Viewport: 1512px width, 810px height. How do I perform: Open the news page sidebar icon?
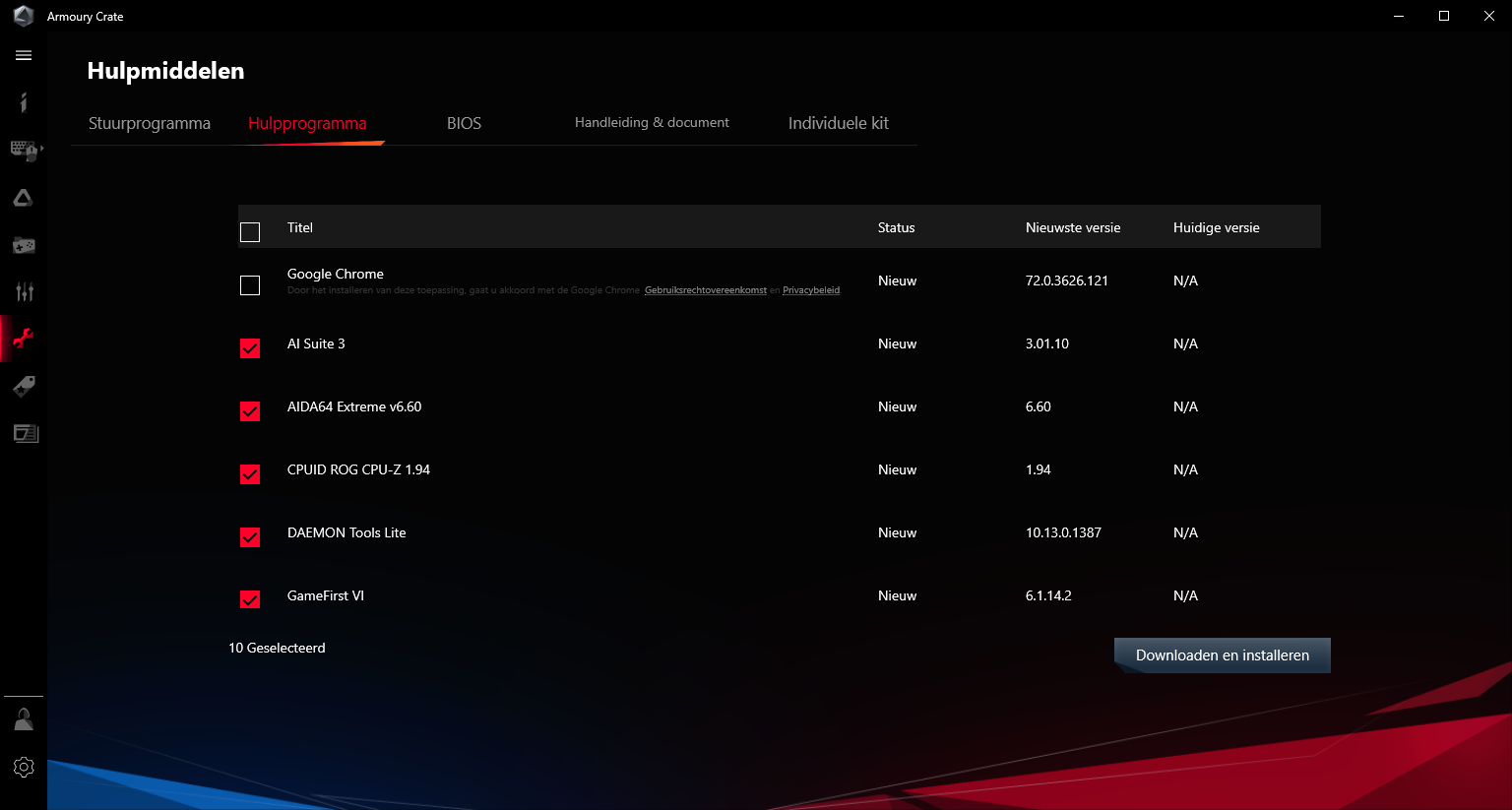click(26, 433)
